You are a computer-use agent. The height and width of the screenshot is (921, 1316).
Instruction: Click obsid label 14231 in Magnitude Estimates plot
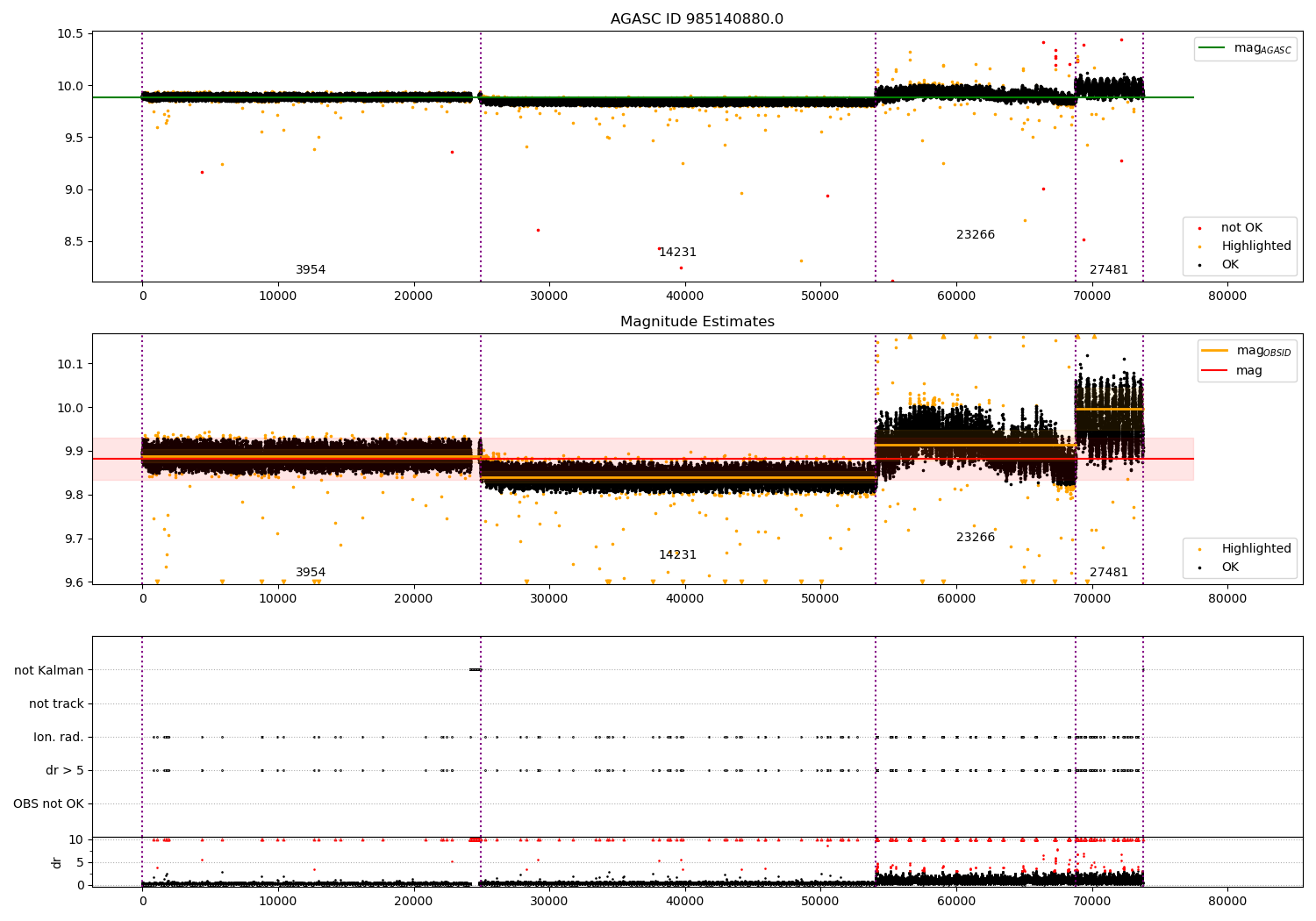pos(677,555)
